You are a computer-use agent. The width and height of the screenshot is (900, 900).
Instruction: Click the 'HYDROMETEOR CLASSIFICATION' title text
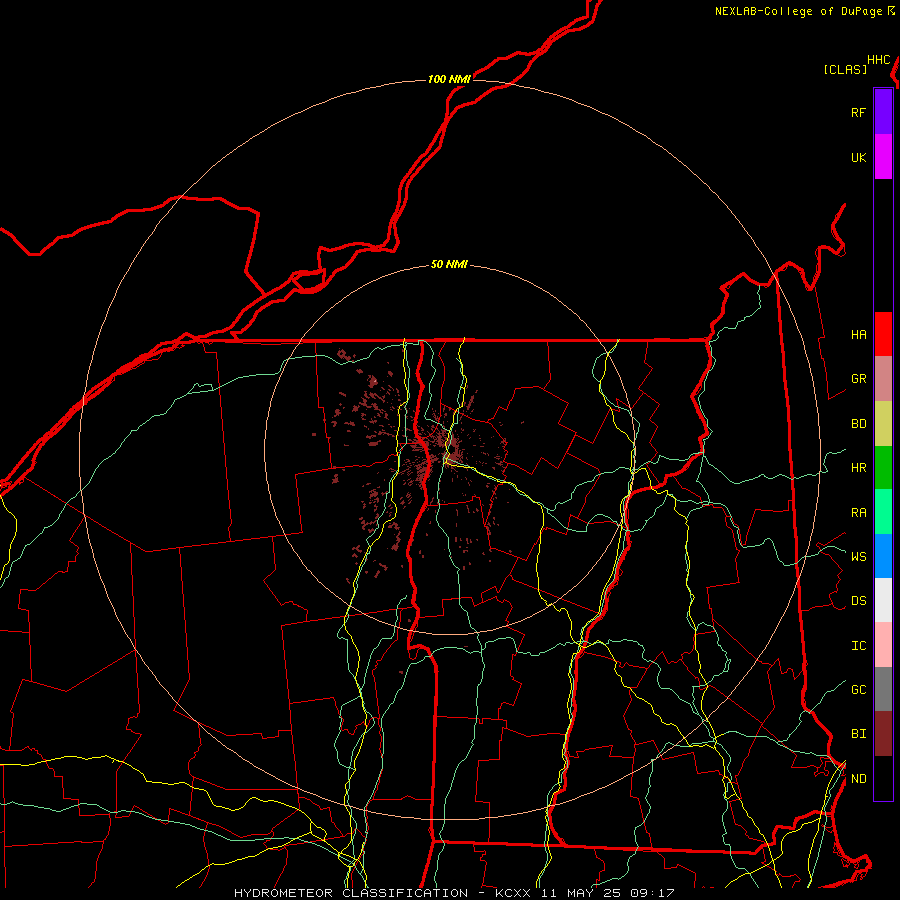click(350, 893)
